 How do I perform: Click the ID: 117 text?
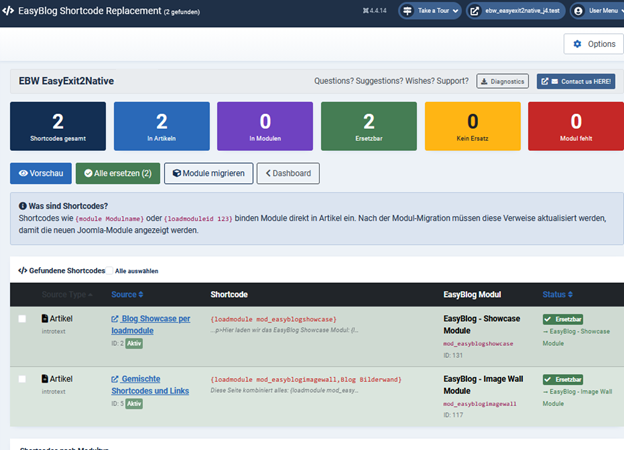point(453,415)
